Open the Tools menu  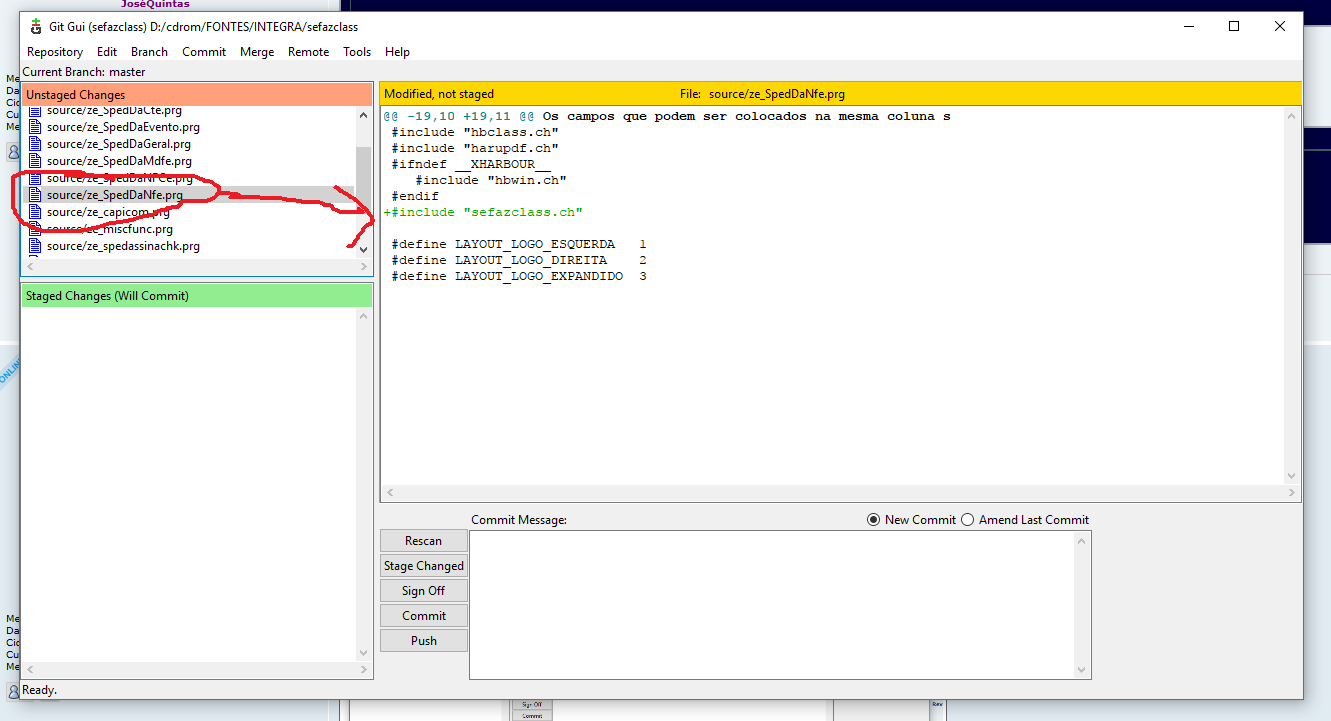pyautogui.click(x=357, y=52)
